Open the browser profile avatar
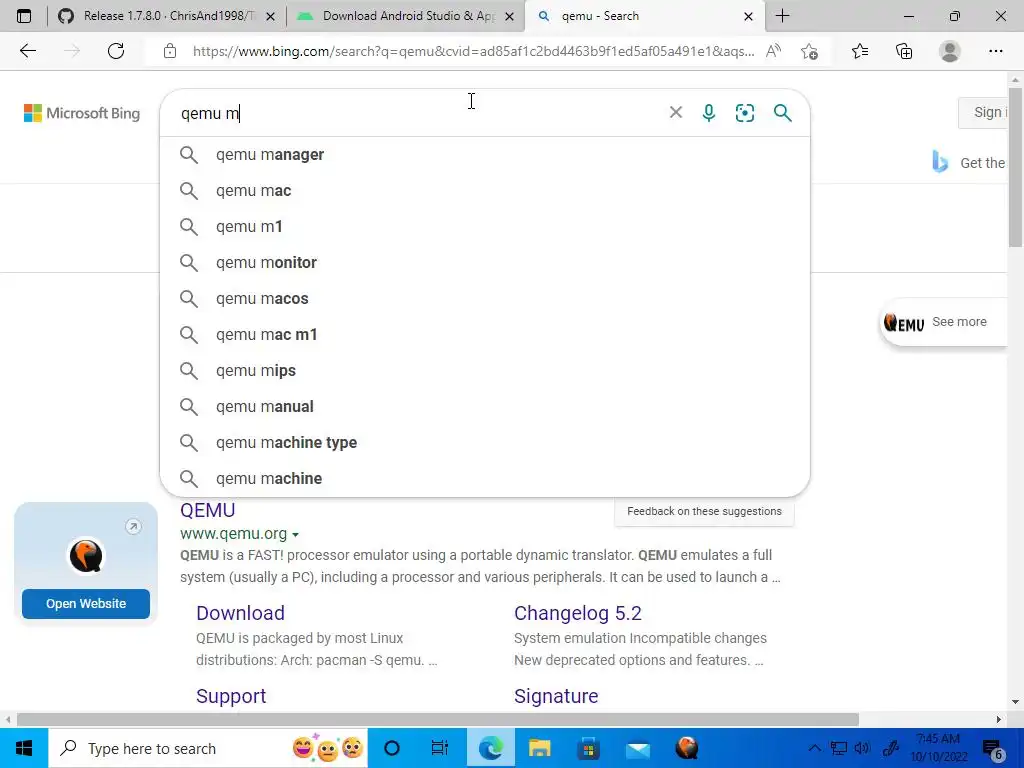The image size is (1024, 768). pyautogui.click(x=950, y=51)
